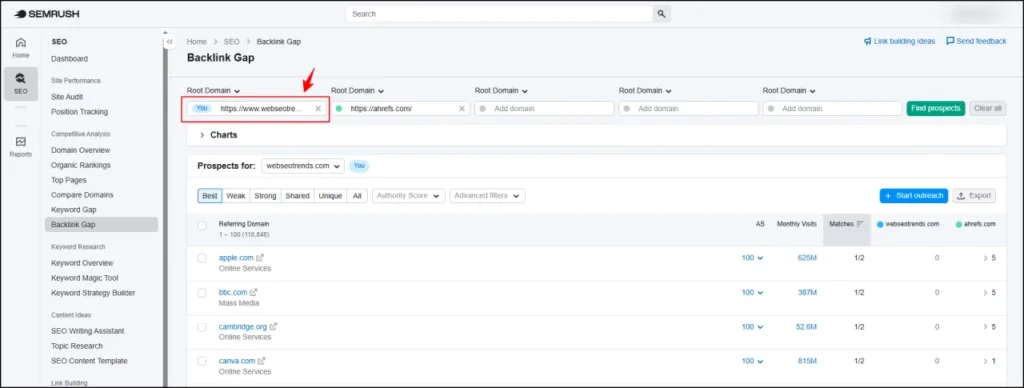
Task: Tick the canva.com row checkbox
Action: click(x=202, y=361)
